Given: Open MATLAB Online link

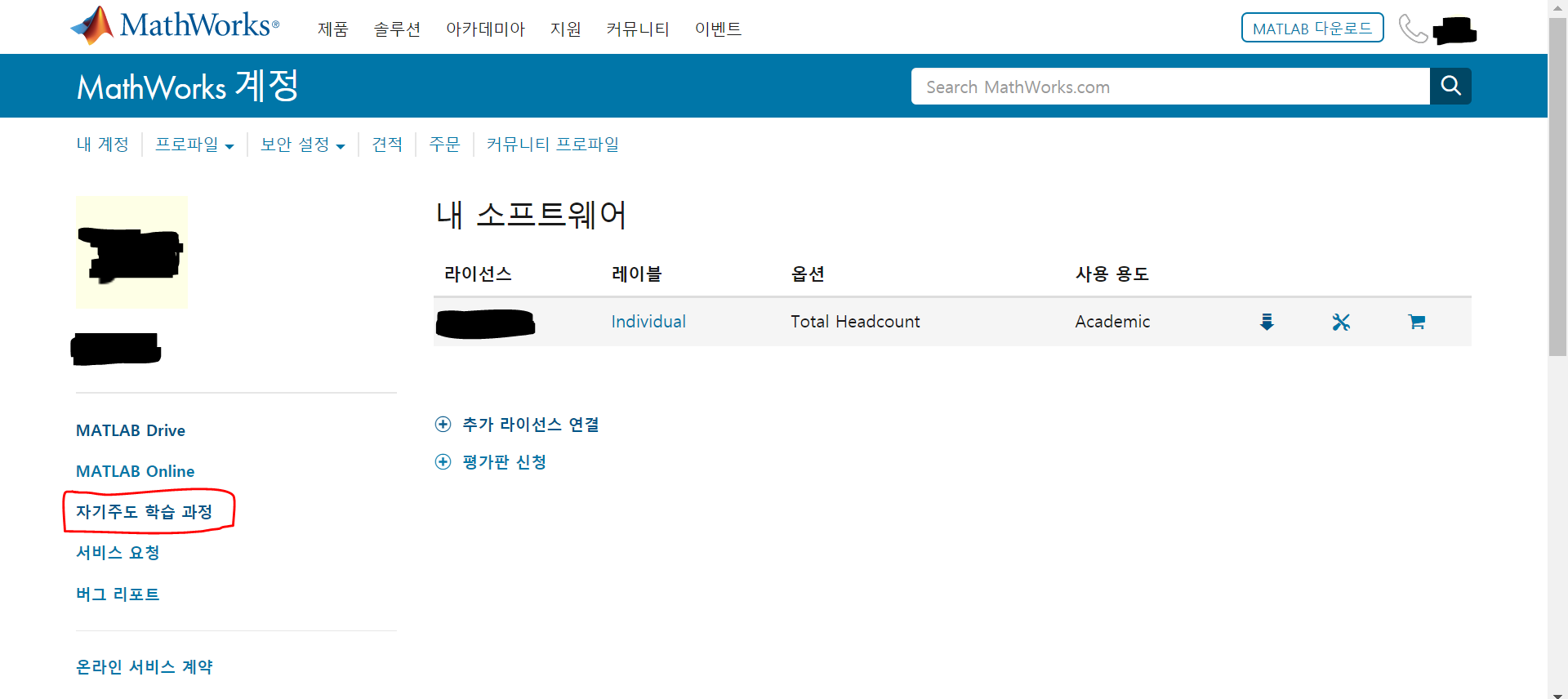Looking at the screenshot, I should 135,471.
